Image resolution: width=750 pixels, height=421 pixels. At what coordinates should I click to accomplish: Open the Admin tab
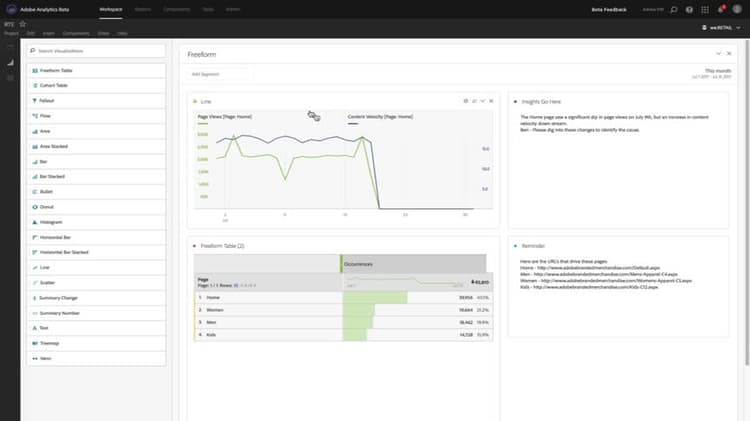coord(232,10)
